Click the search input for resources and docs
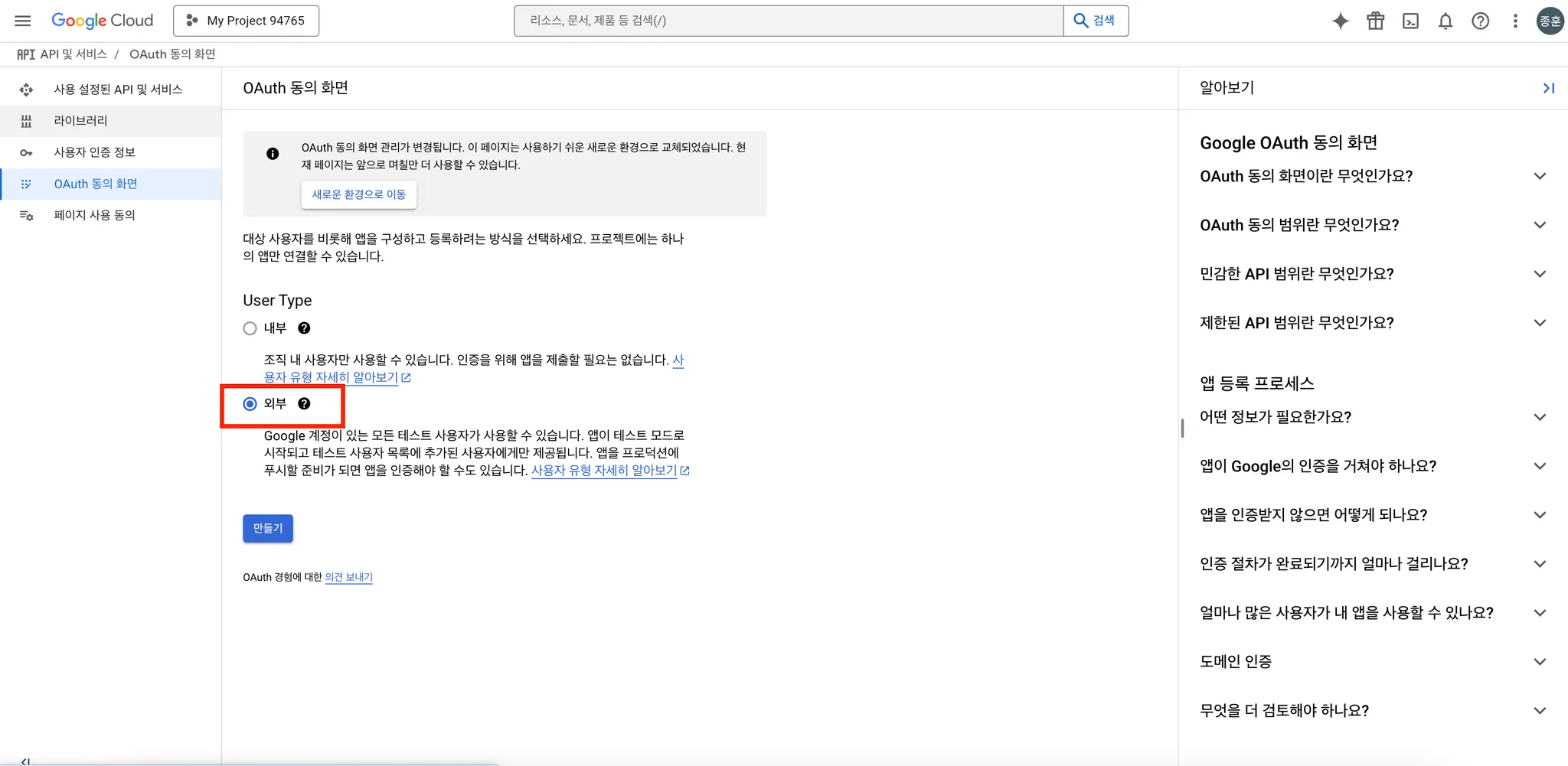1568x766 pixels. [789, 21]
